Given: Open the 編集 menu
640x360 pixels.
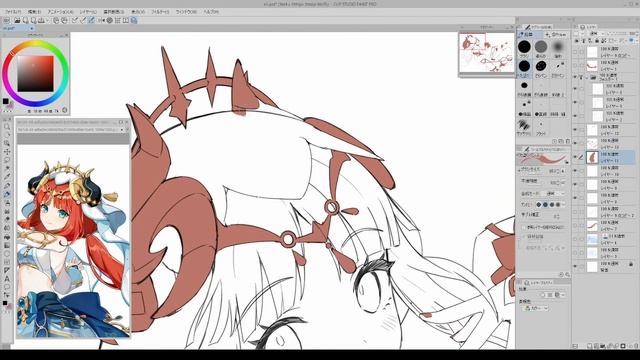Looking at the screenshot, I should tap(34, 12).
